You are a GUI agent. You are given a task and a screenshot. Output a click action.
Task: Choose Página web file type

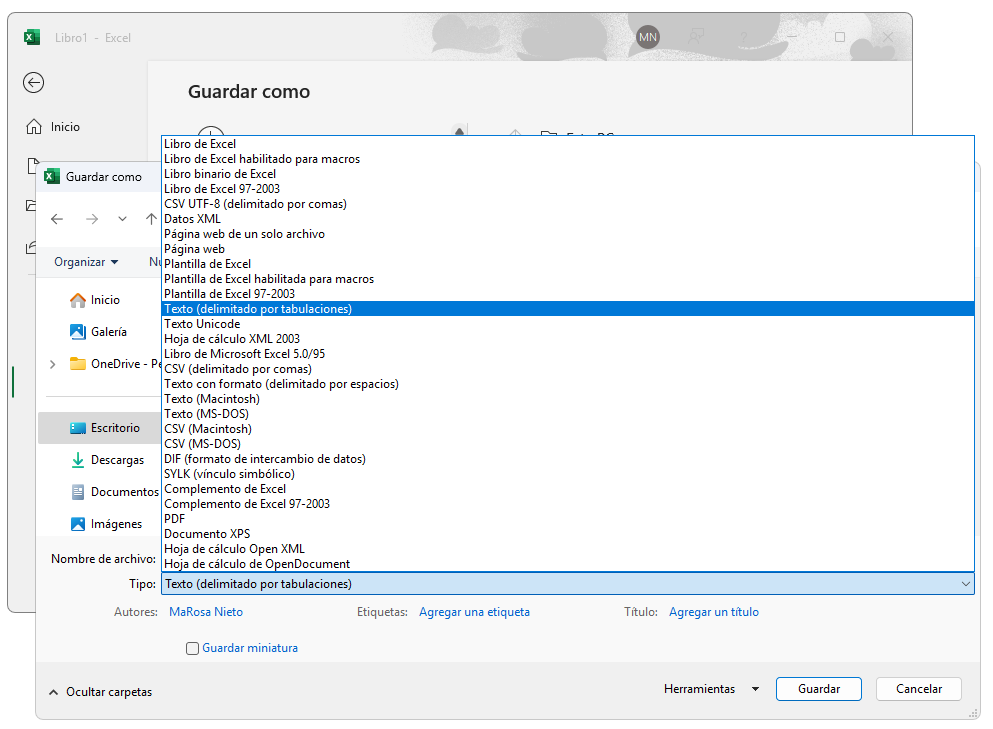click(x=567, y=249)
